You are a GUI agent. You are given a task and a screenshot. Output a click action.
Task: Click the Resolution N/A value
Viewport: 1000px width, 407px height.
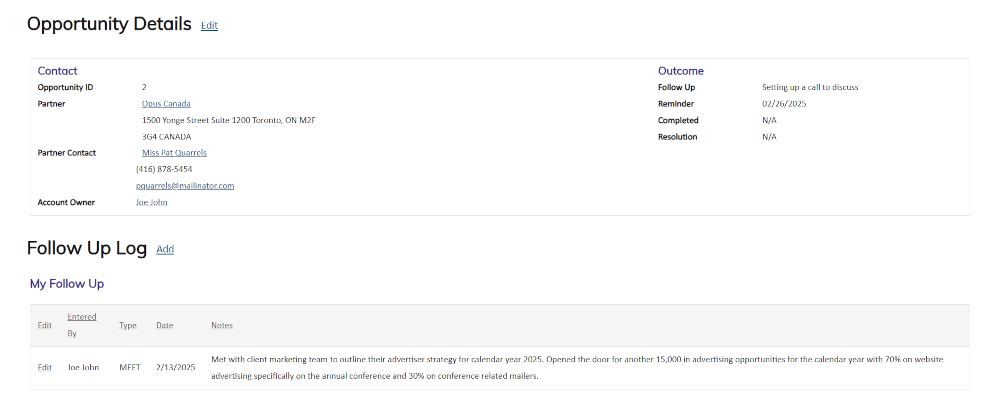(x=769, y=137)
